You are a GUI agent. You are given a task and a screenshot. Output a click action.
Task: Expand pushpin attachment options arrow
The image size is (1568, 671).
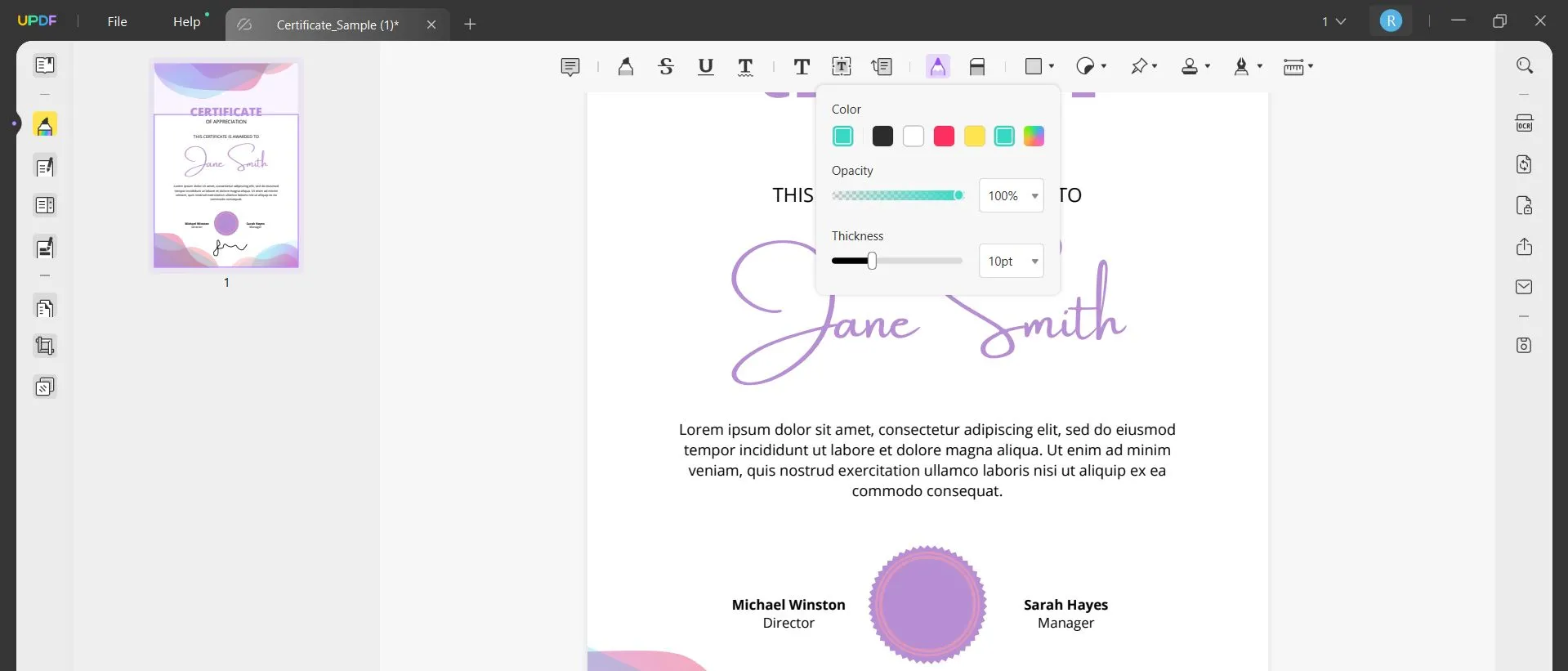(1155, 66)
